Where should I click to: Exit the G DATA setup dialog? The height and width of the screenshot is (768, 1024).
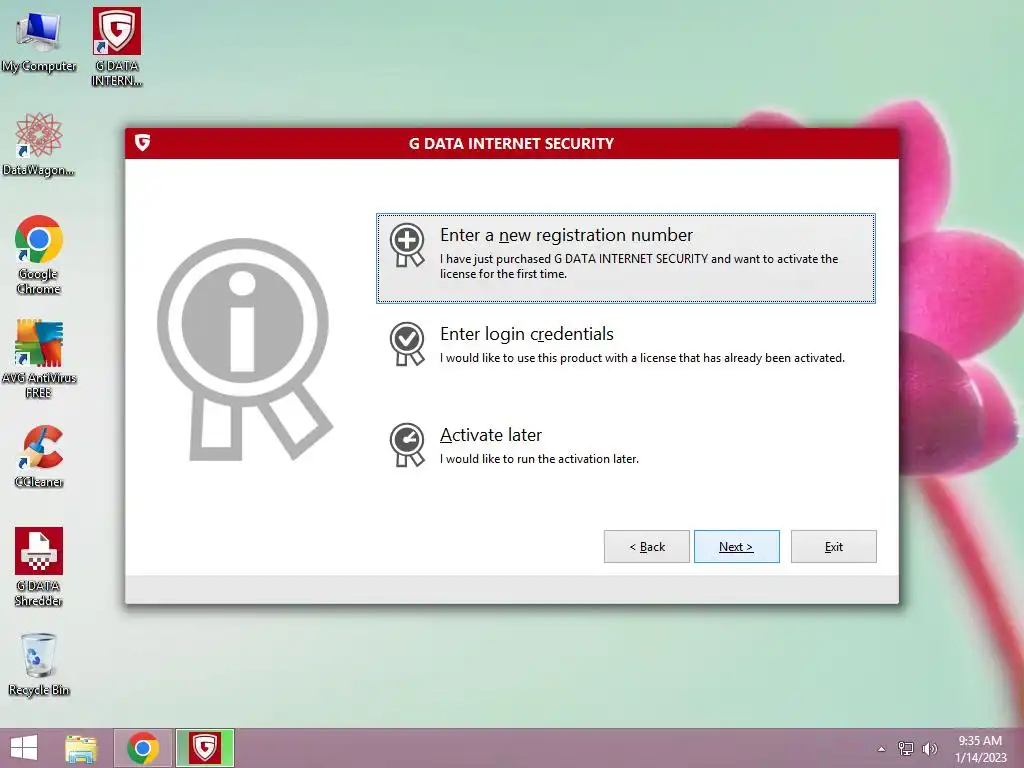pyautogui.click(x=833, y=547)
